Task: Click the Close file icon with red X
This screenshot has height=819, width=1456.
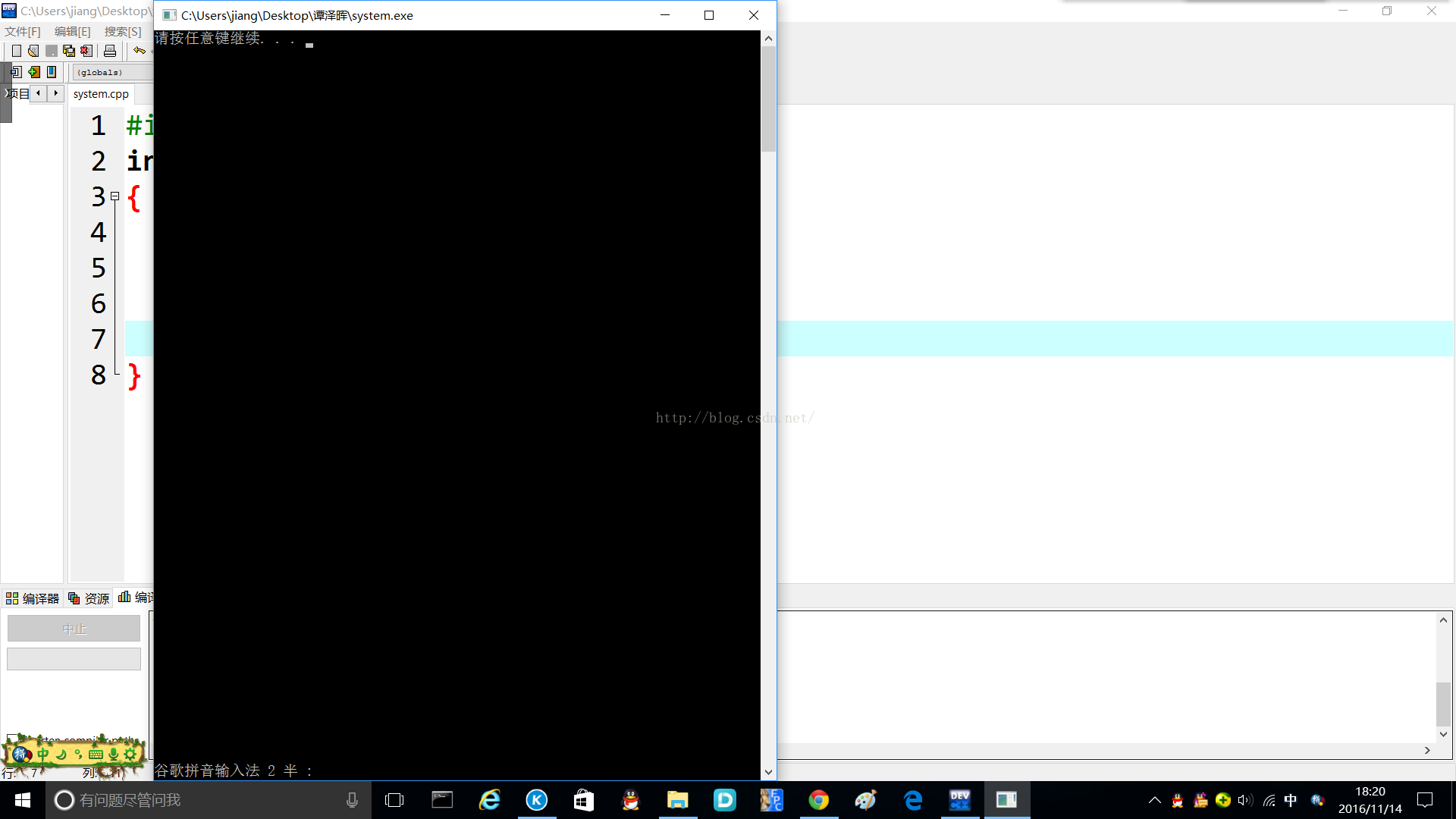Action: coord(87,51)
